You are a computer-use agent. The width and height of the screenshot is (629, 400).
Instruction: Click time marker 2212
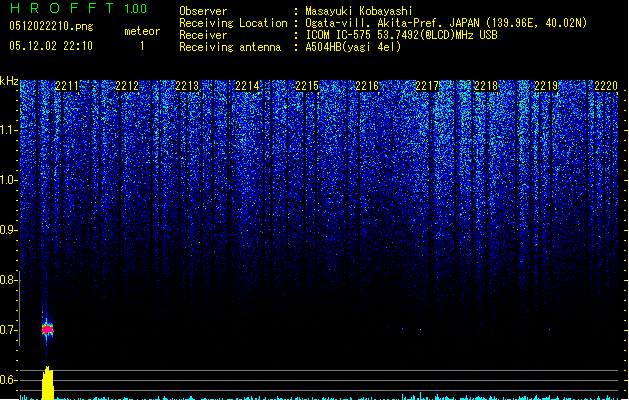coord(127,86)
